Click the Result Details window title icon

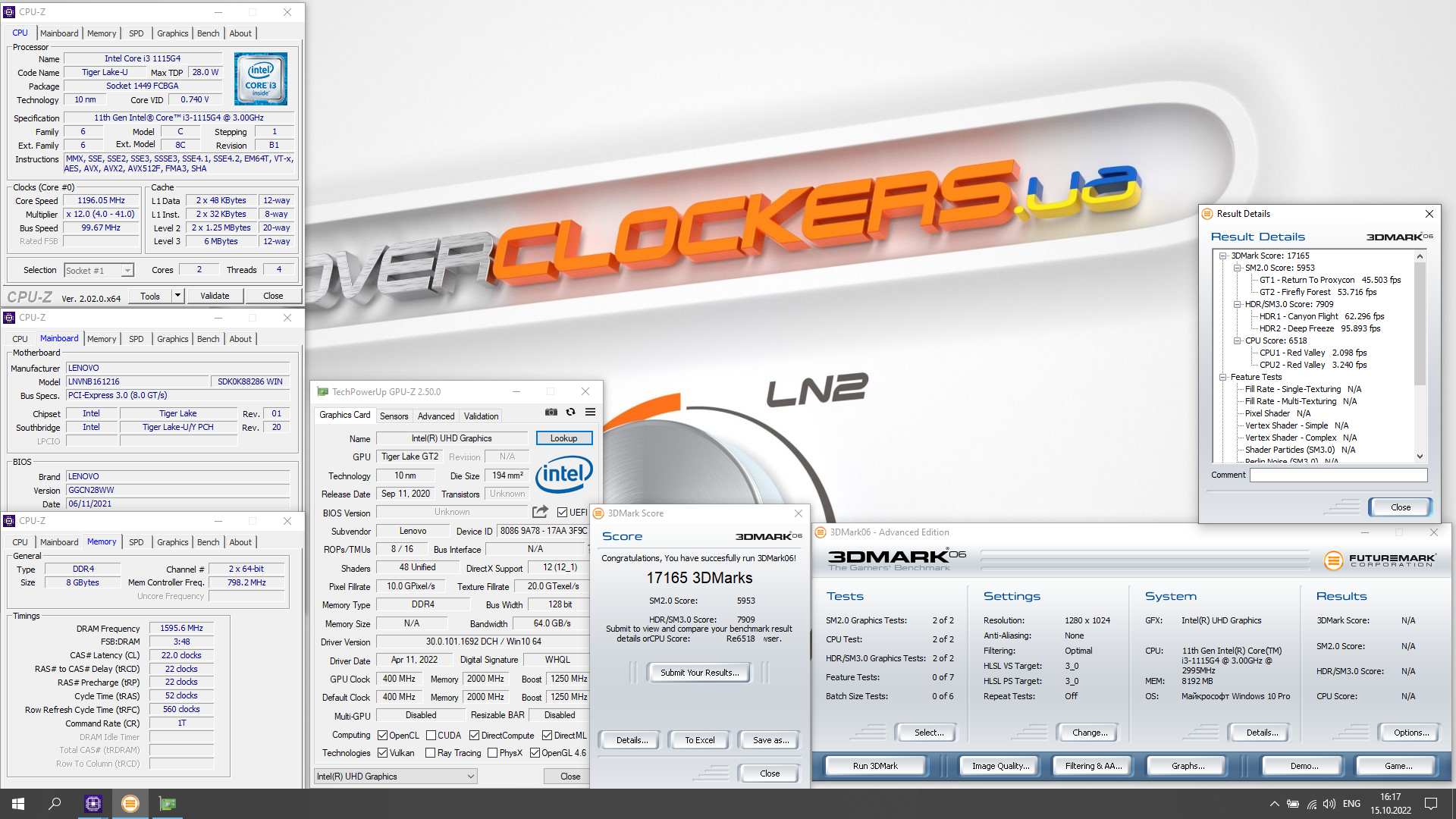click(x=1207, y=214)
